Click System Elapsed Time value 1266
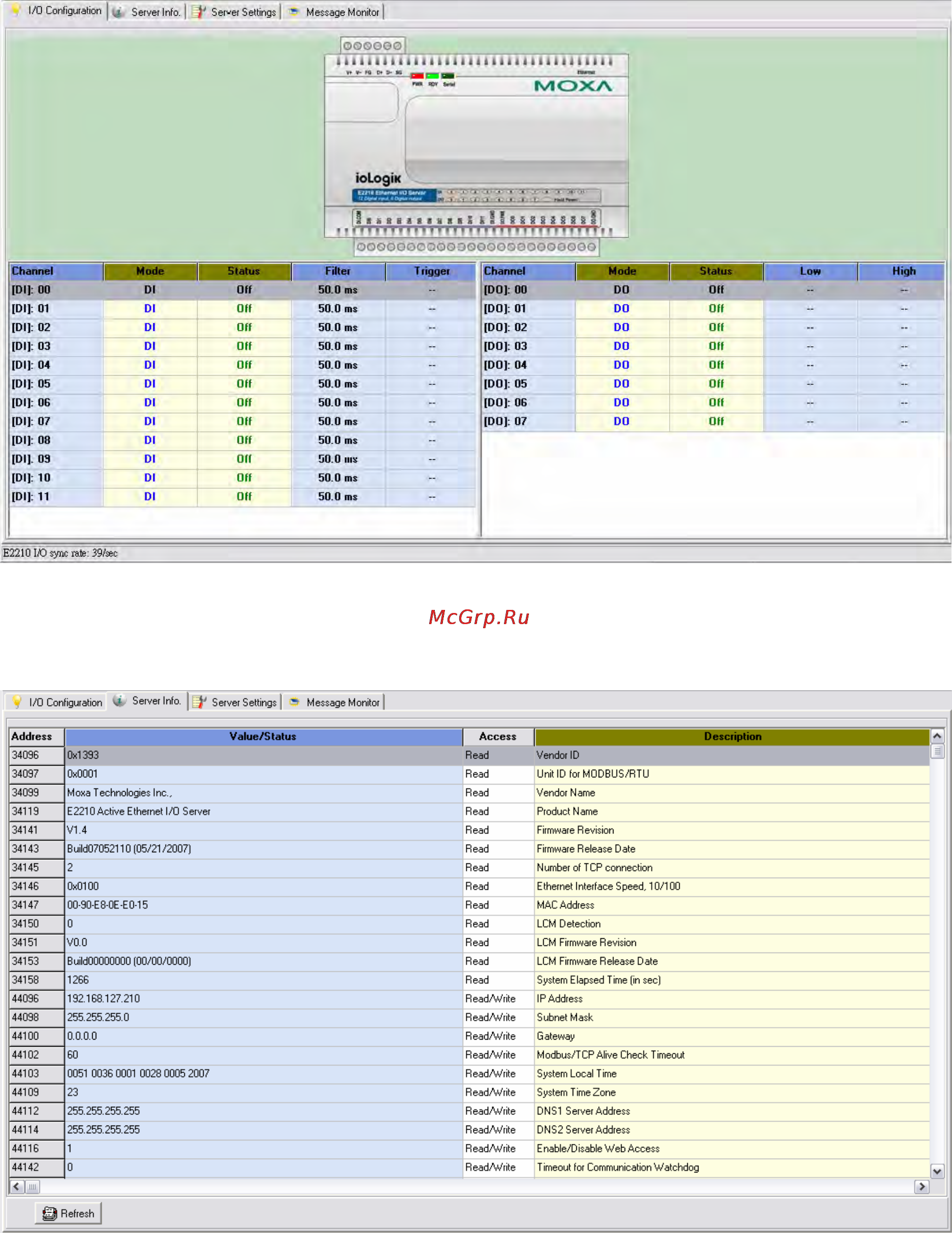 pyautogui.click(x=78, y=980)
